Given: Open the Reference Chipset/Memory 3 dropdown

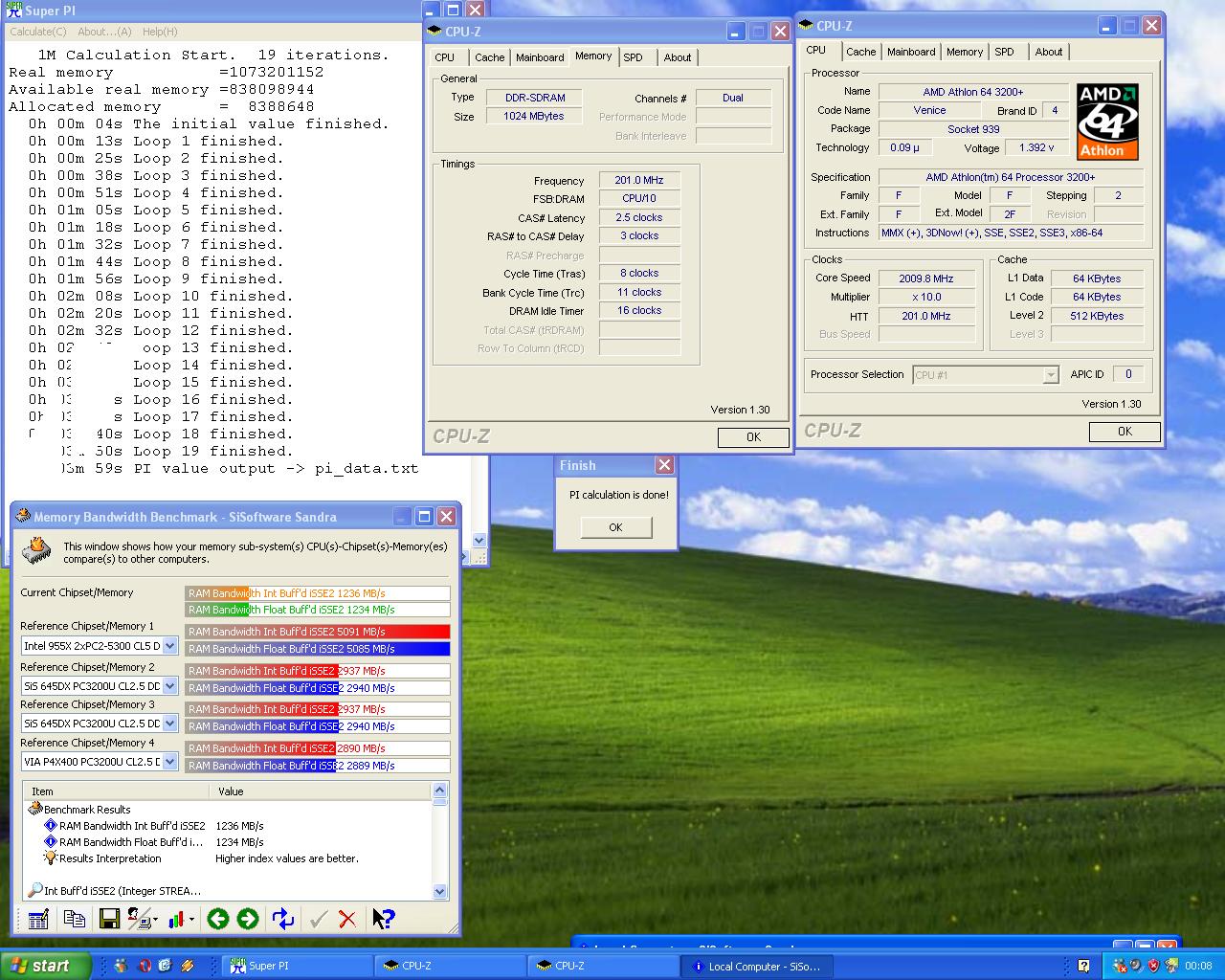Looking at the screenshot, I should coord(169,724).
